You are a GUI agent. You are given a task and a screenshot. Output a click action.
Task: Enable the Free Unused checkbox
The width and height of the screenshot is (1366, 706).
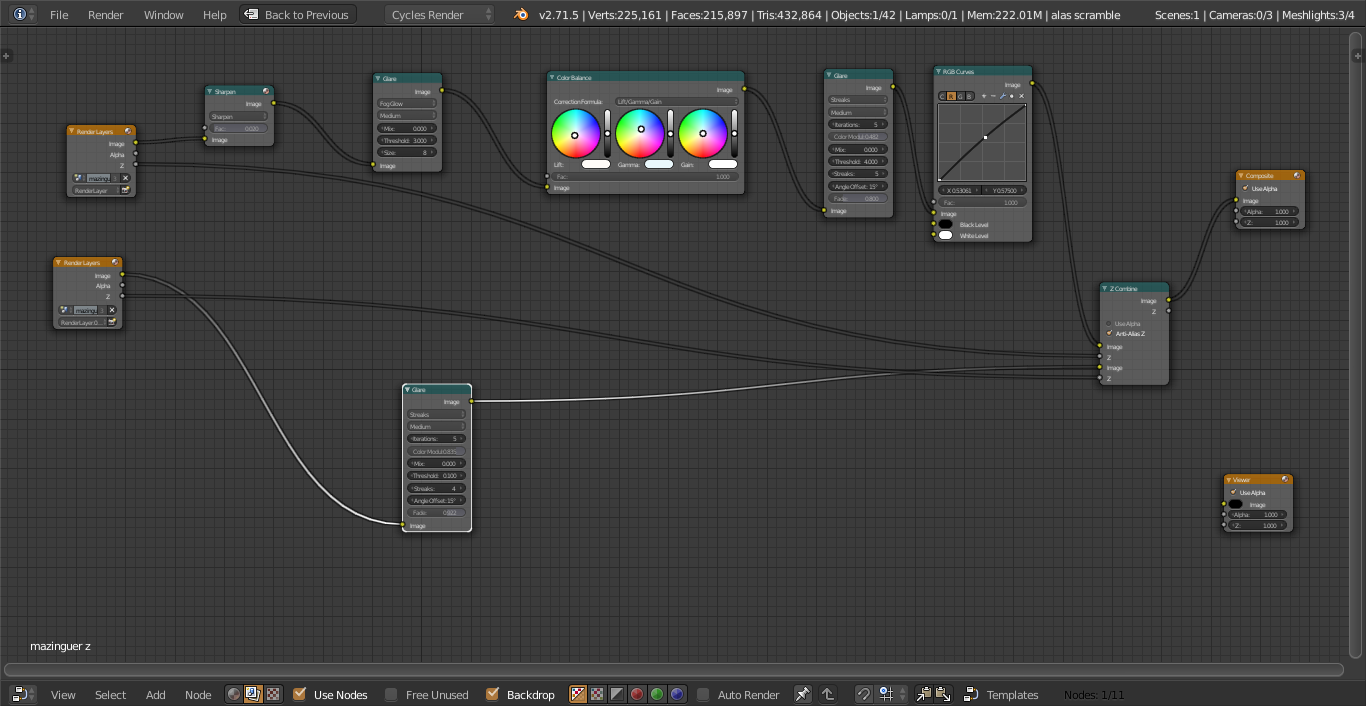(x=391, y=694)
